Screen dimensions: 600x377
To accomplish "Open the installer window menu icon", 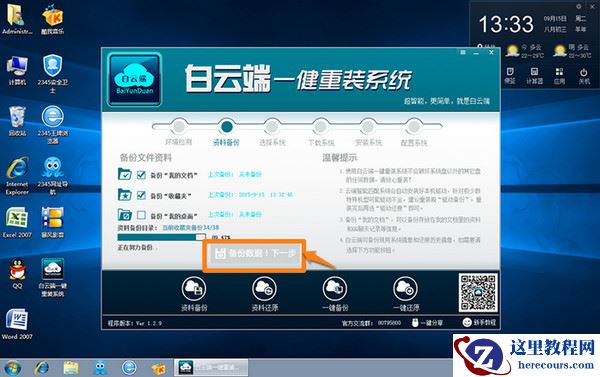I will tap(463, 52).
